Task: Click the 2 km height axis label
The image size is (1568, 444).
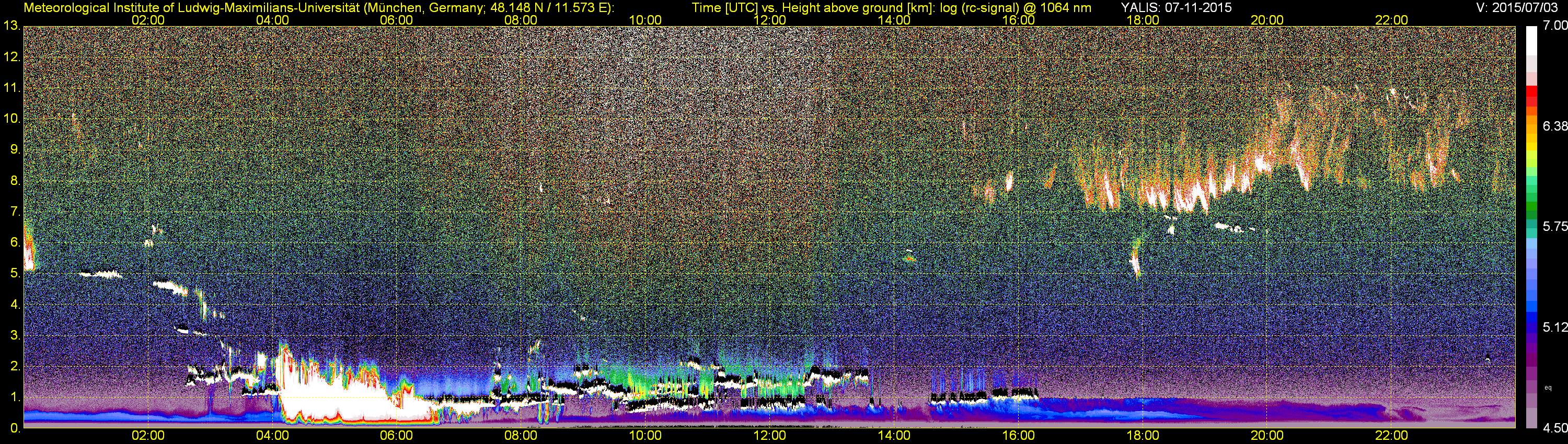Action: [x=15, y=366]
